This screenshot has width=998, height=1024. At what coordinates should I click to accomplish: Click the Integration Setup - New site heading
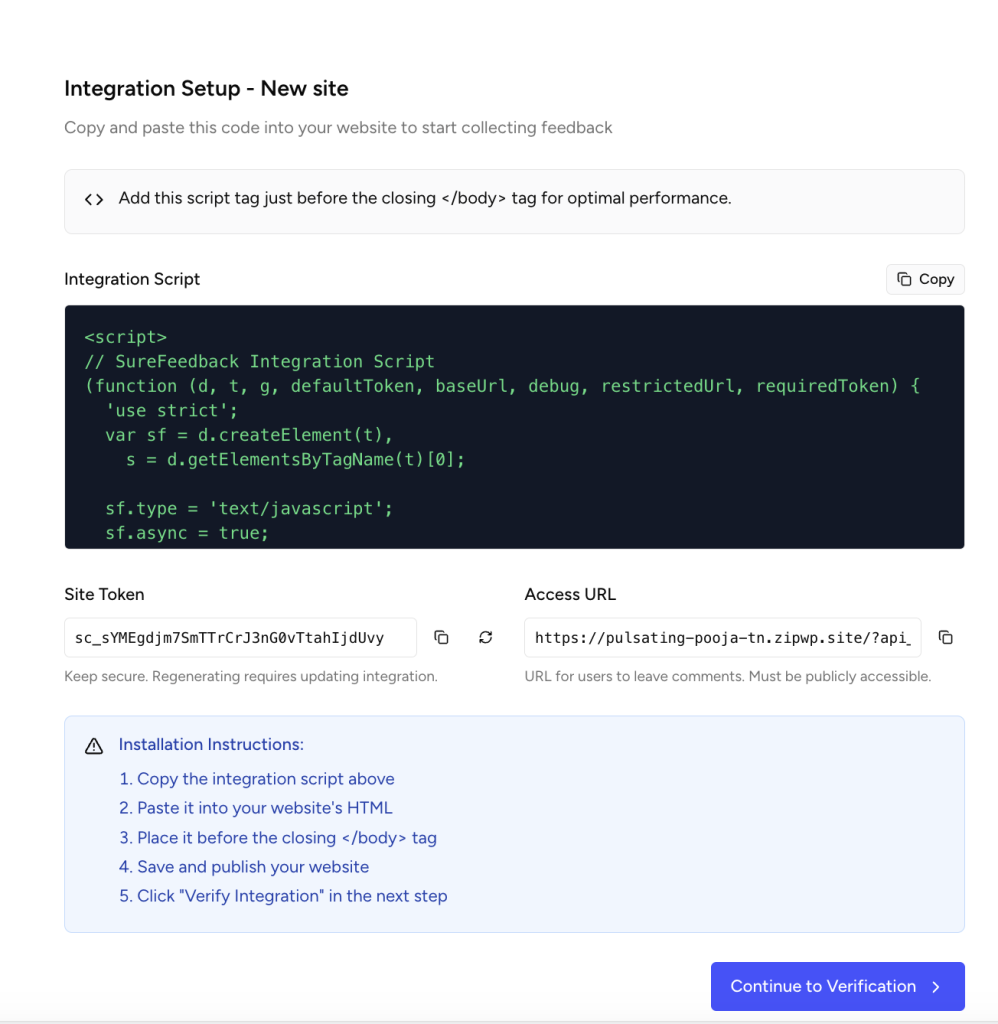pos(206,88)
